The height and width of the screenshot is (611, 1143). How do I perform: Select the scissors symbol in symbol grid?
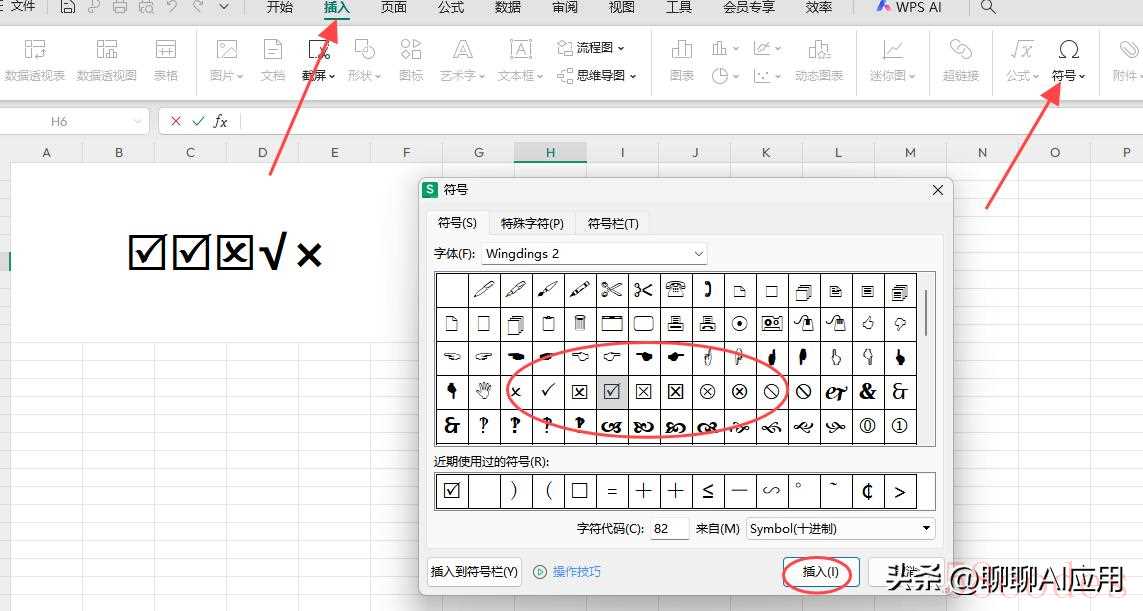click(x=612, y=291)
